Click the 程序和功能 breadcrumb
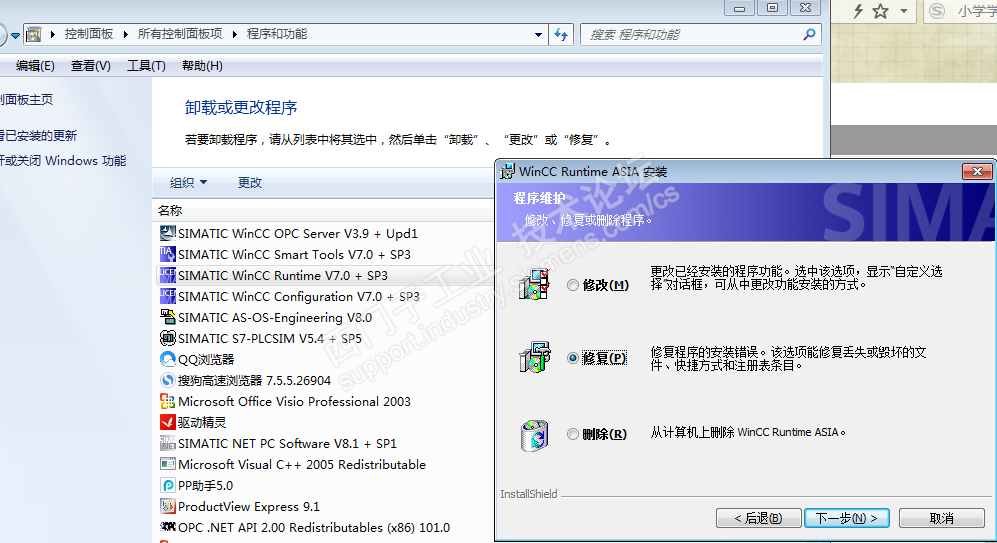Screen dimensions: 997x543 click(x=277, y=34)
